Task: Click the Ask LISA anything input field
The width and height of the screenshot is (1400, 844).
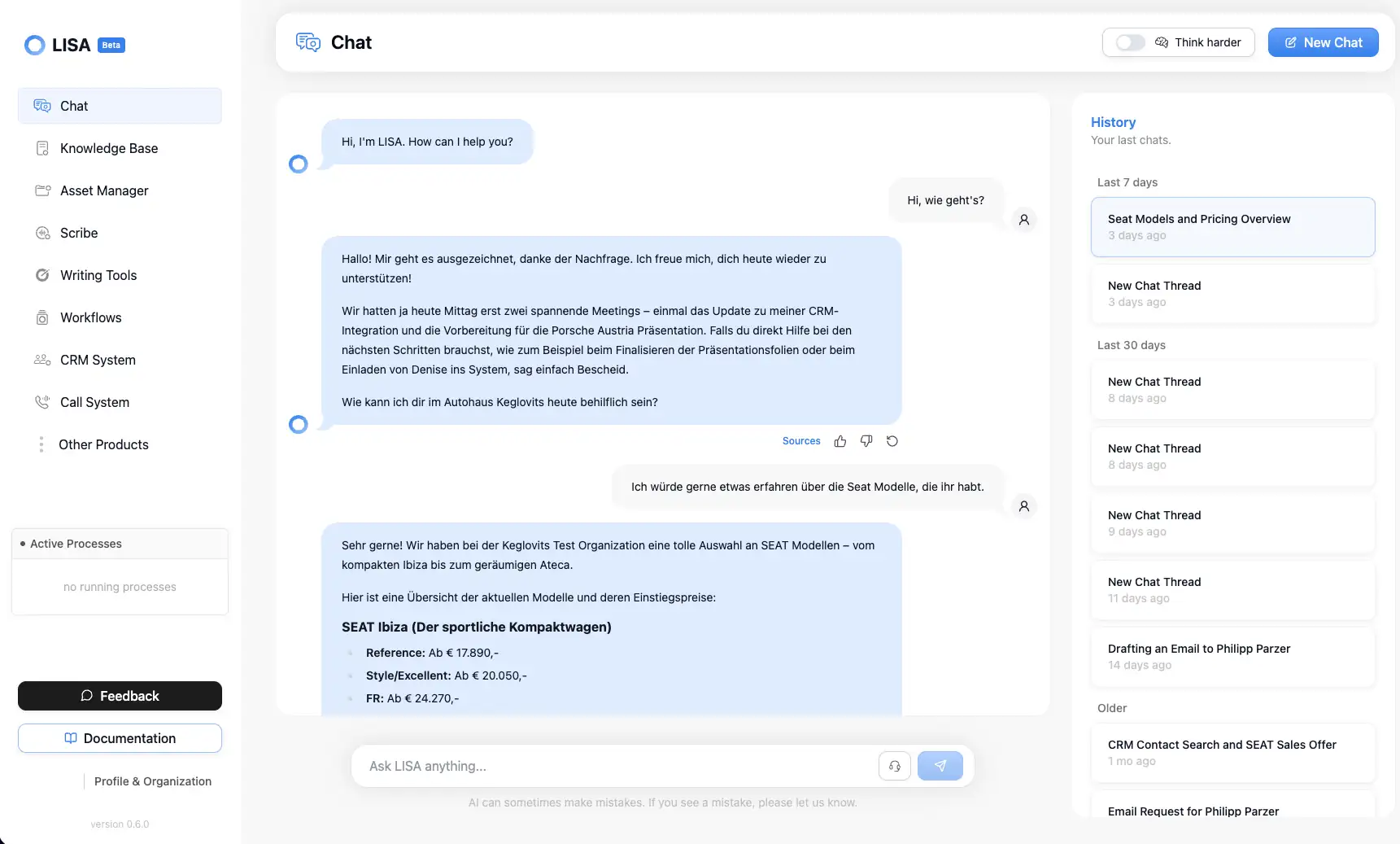Action: coord(610,766)
